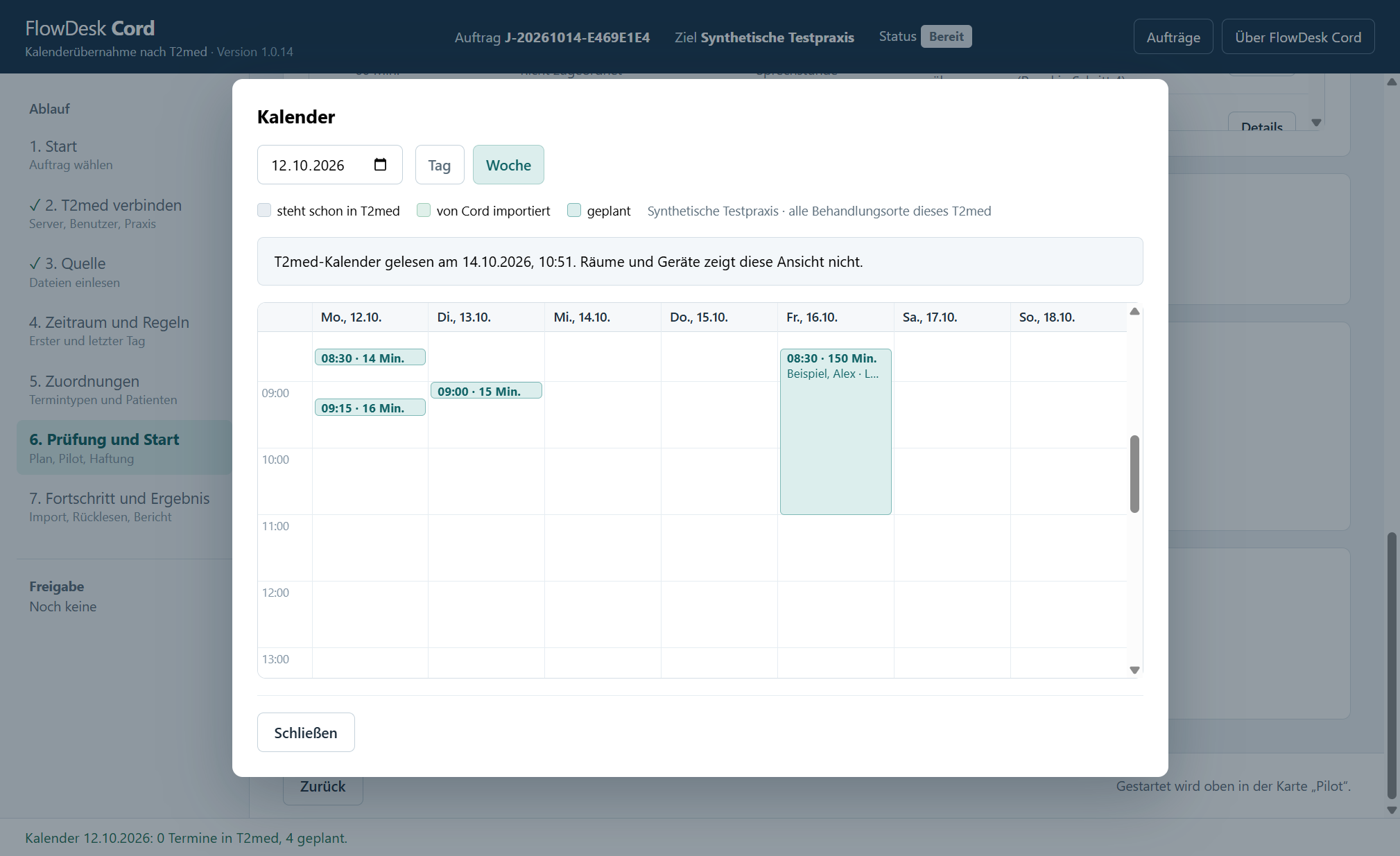
Task: Click the So., 18.10. column header
Action: click(1069, 317)
